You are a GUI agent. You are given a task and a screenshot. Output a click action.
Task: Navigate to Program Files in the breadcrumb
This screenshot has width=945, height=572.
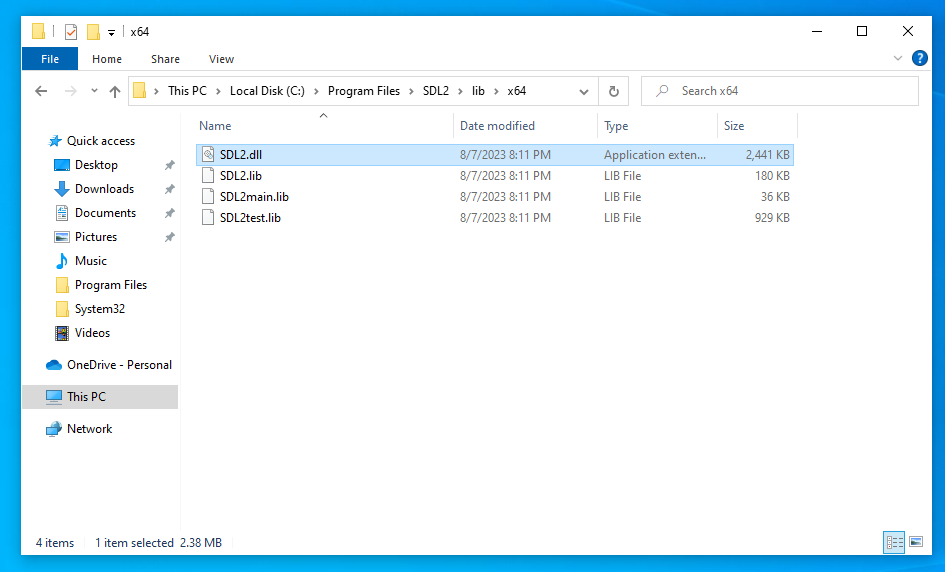364,91
